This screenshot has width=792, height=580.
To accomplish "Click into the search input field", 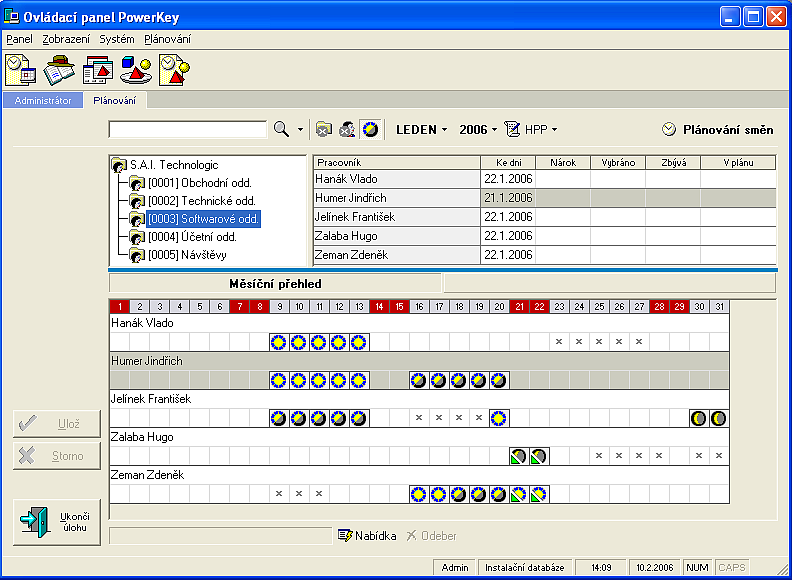I will 187,130.
